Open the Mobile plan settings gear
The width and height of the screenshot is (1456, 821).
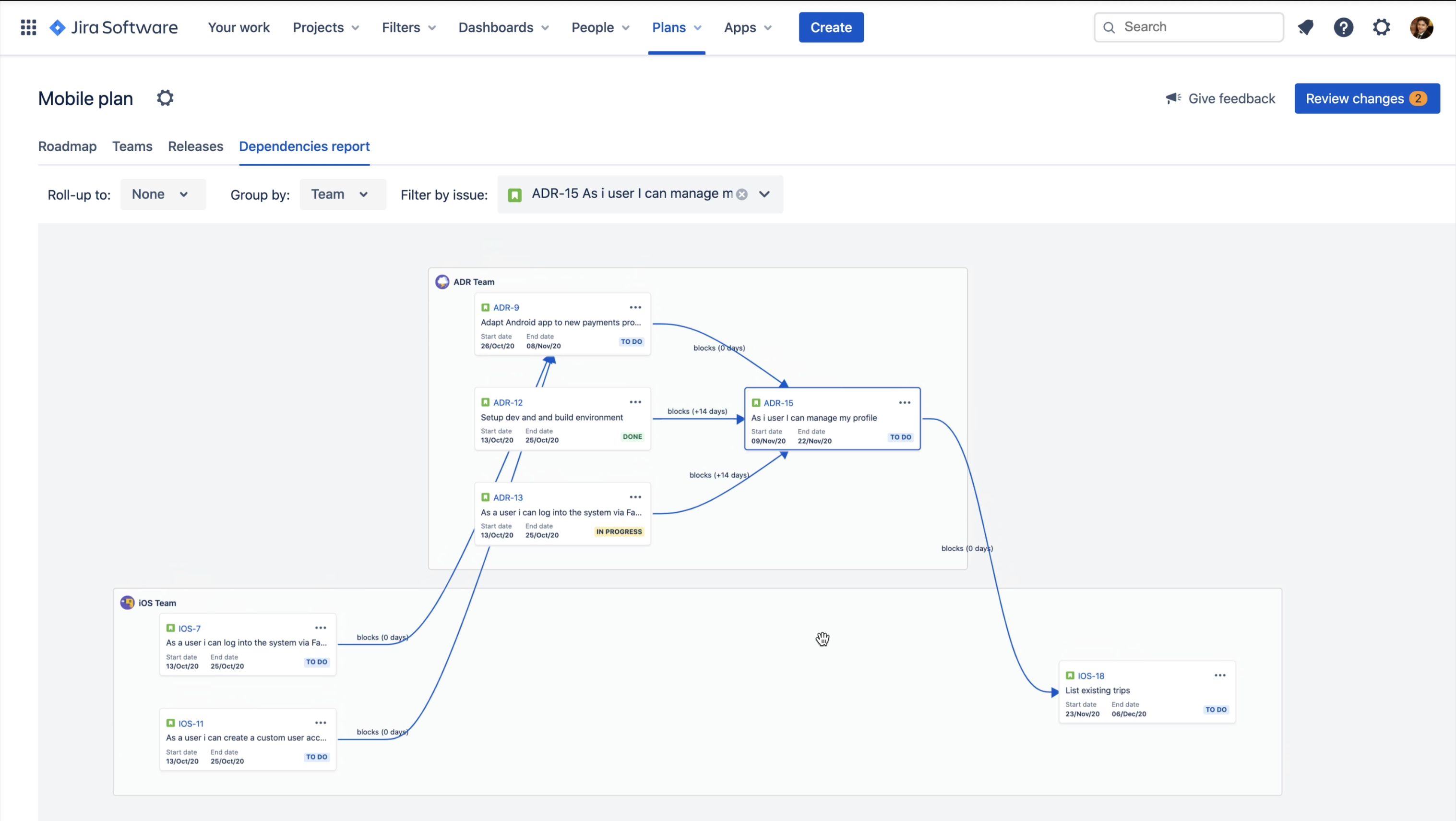pos(165,97)
